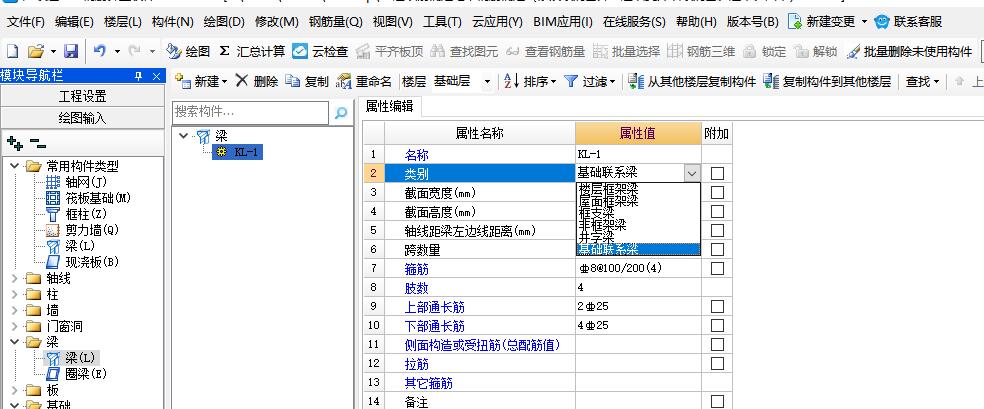Click the expand-all plus icon in navigator

tap(14, 144)
